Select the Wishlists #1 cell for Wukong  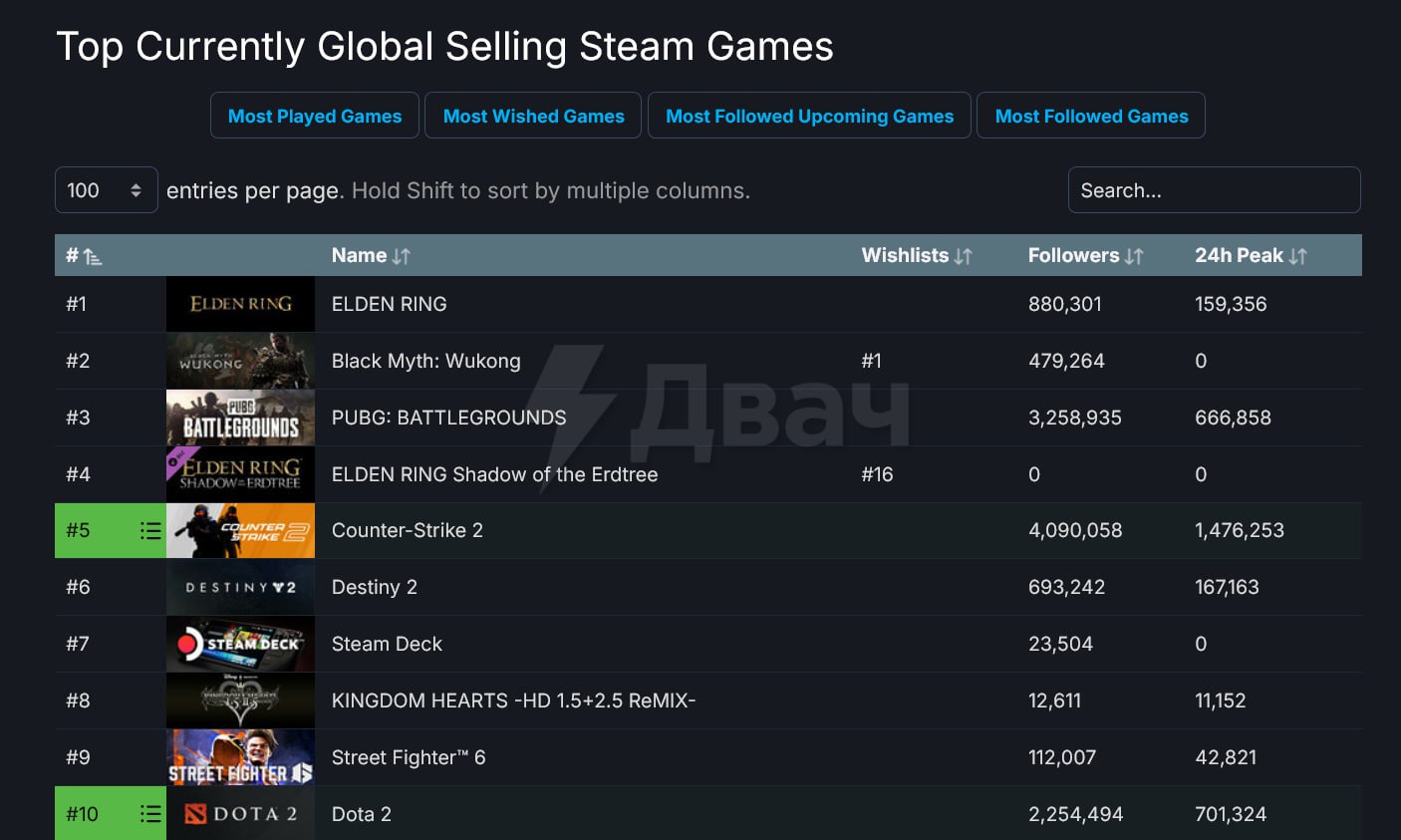pos(871,361)
